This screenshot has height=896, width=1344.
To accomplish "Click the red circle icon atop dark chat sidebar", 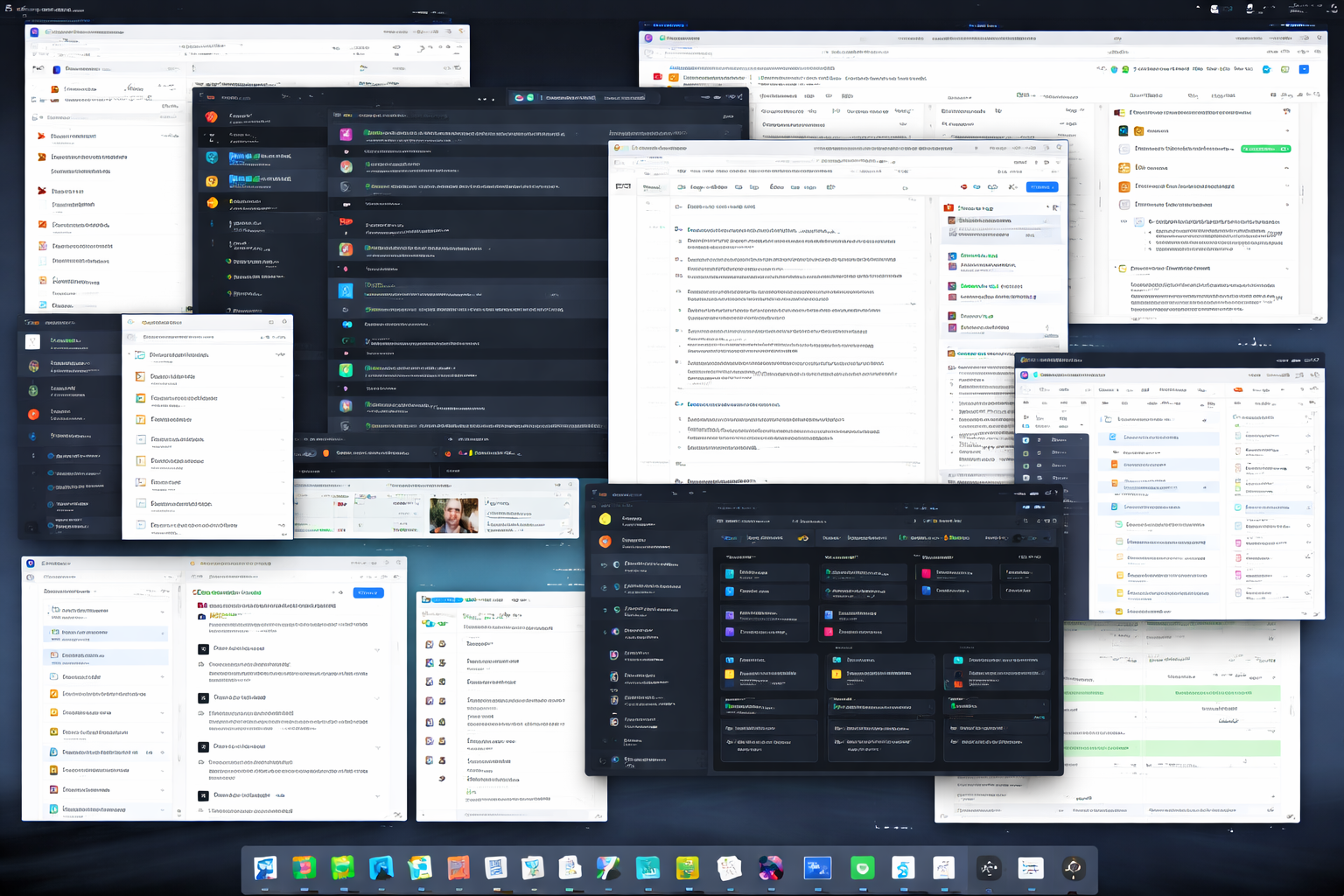I will (x=211, y=116).
